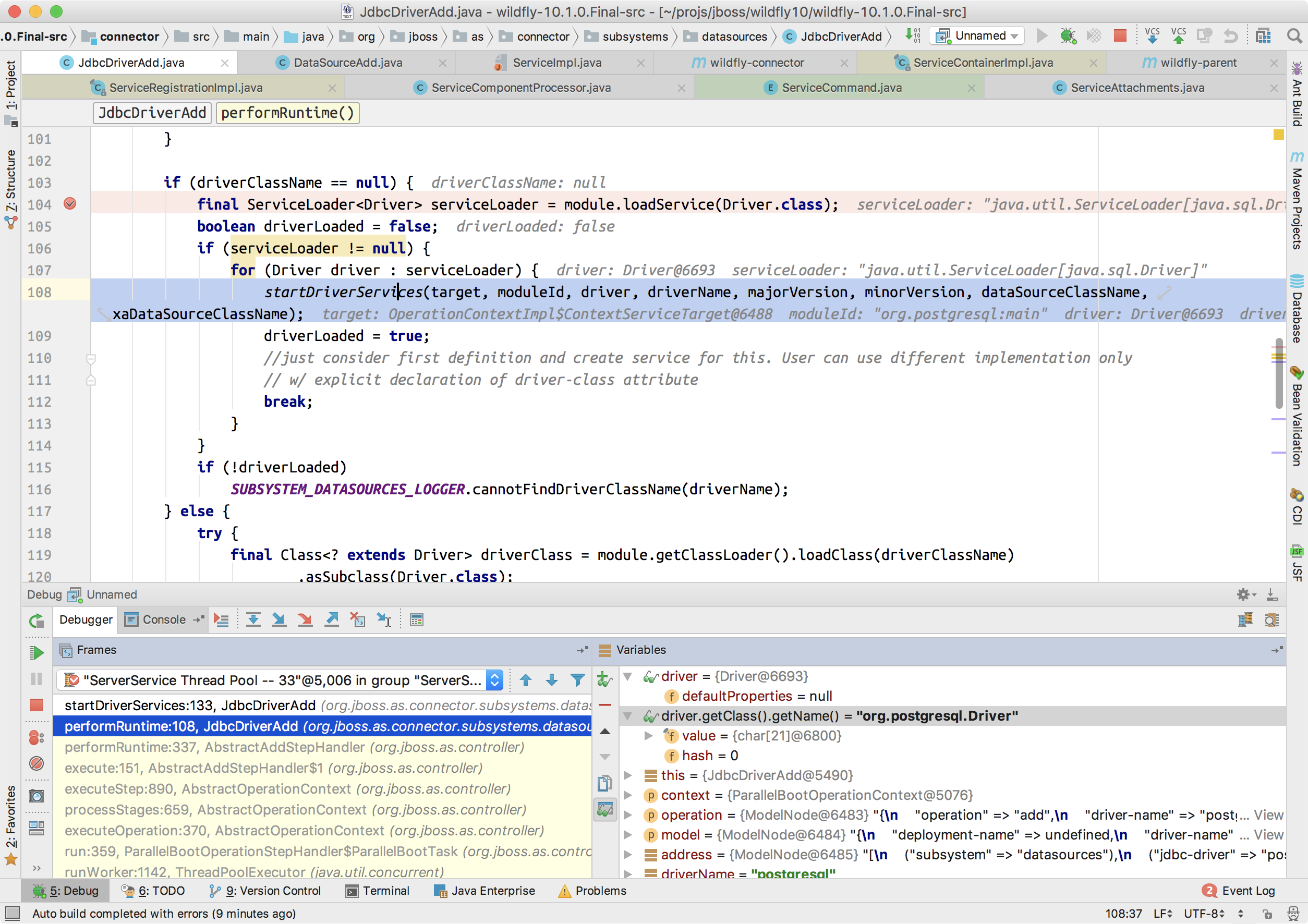
Task: Expand the 'this' variable node
Action: tap(628, 775)
